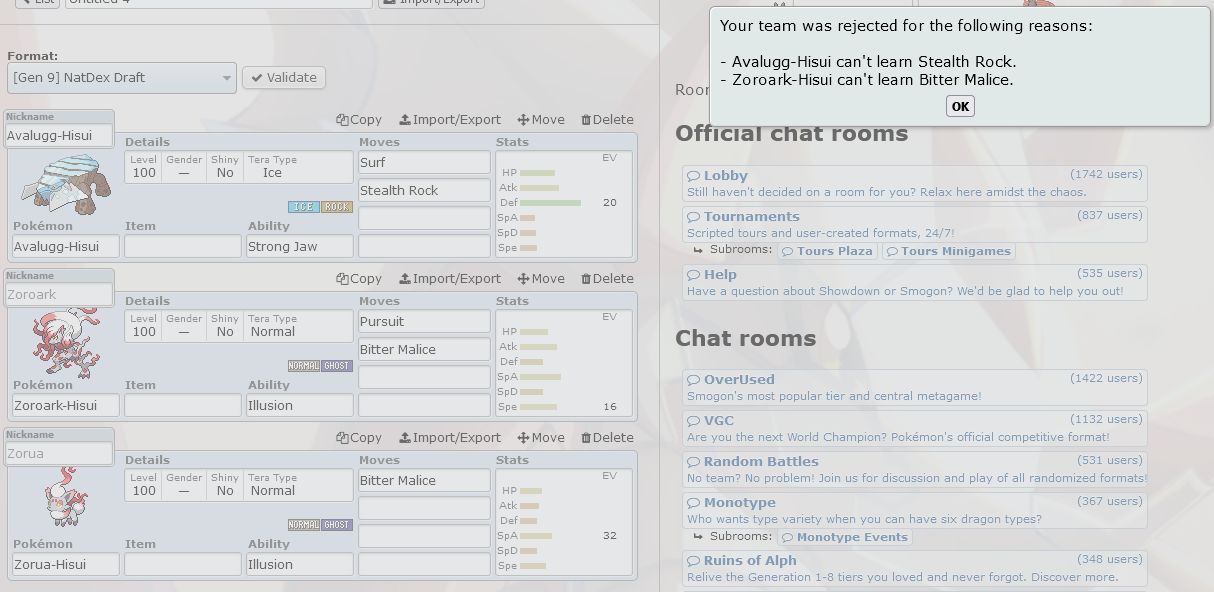Screen dimensions: 1214x592
Task: Click the Move handle of Zoroark-Hisui
Action: pyautogui.click(x=541, y=279)
